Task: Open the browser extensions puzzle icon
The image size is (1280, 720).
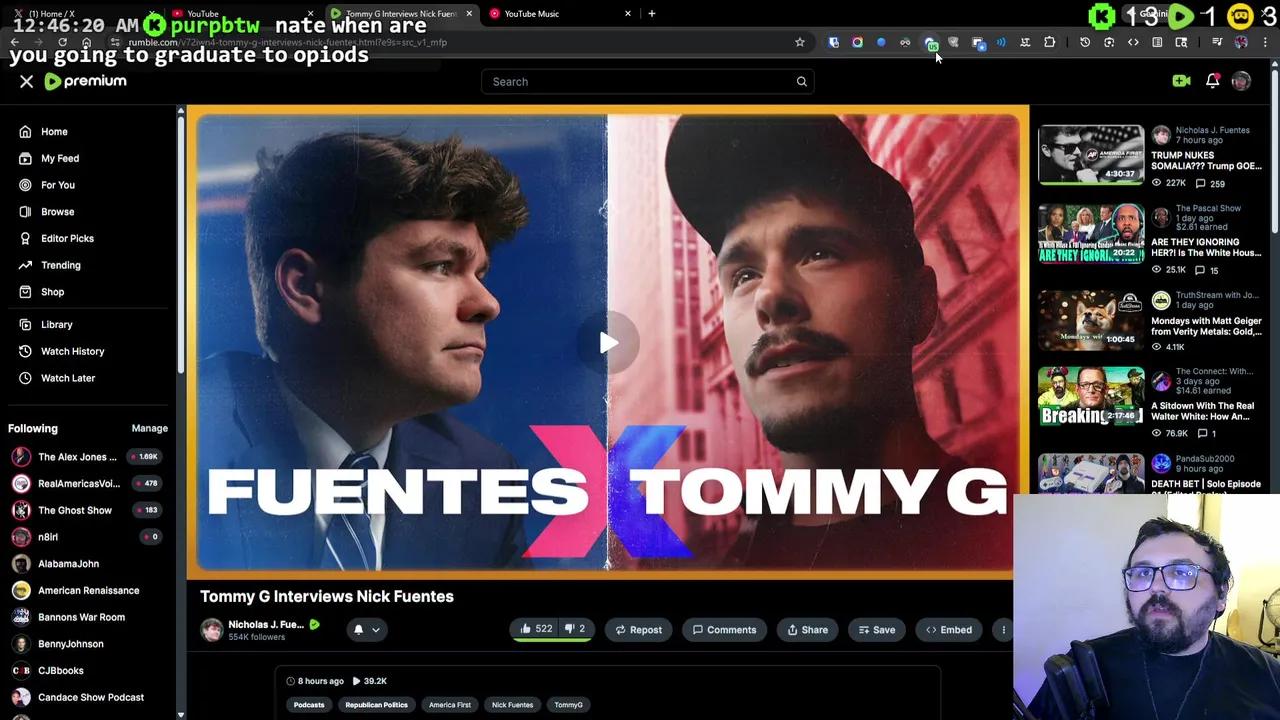Action: pyautogui.click(x=1050, y=42)
